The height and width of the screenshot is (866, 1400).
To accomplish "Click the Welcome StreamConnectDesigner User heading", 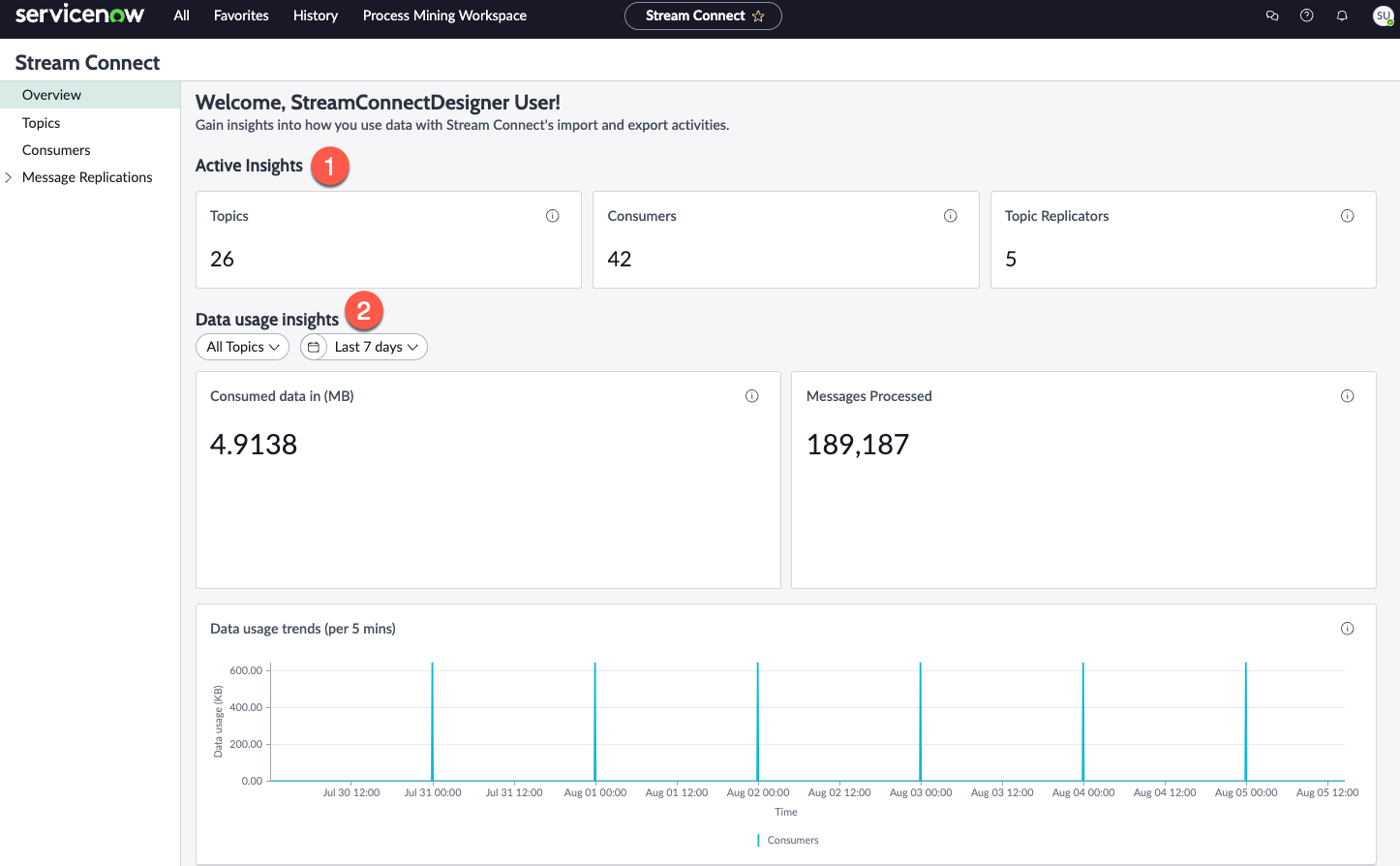I will click(378, 103).
